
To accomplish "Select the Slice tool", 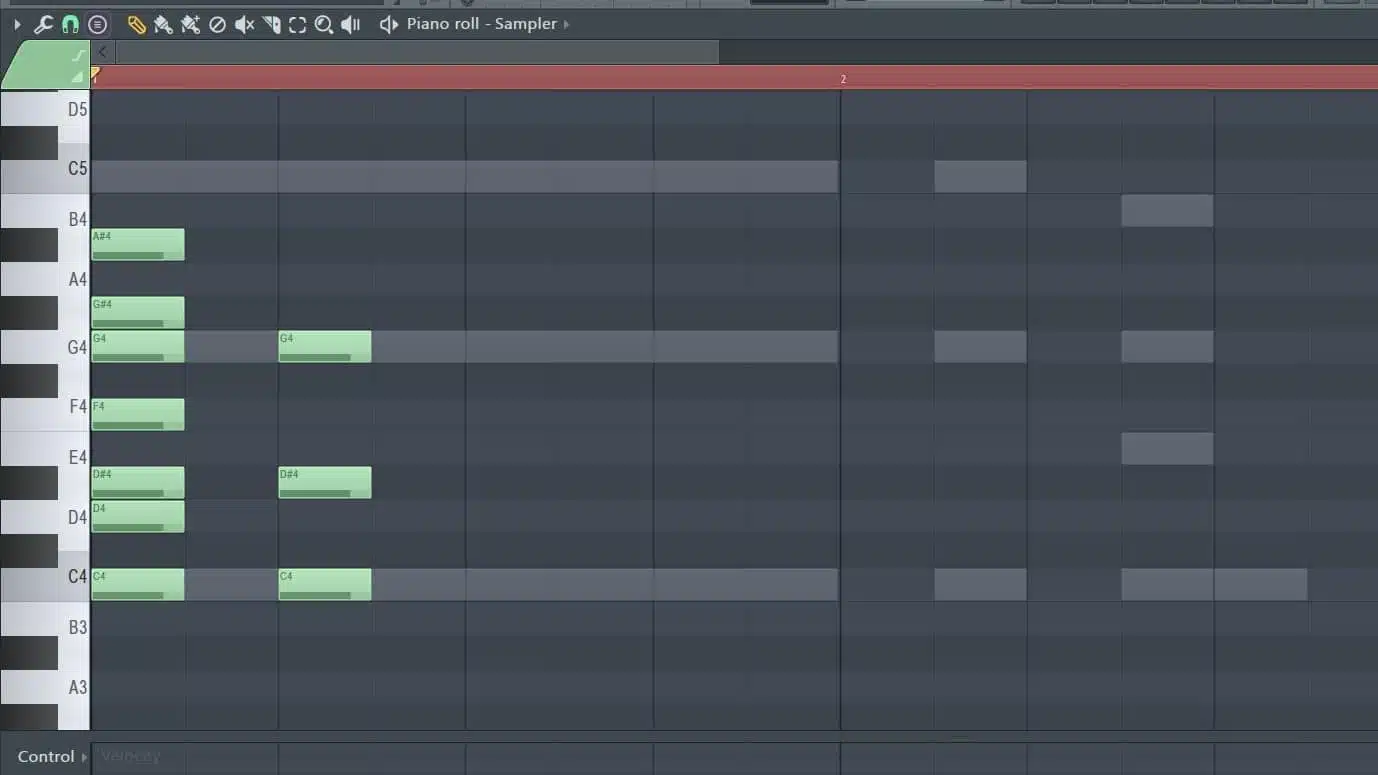I will 271,24.
